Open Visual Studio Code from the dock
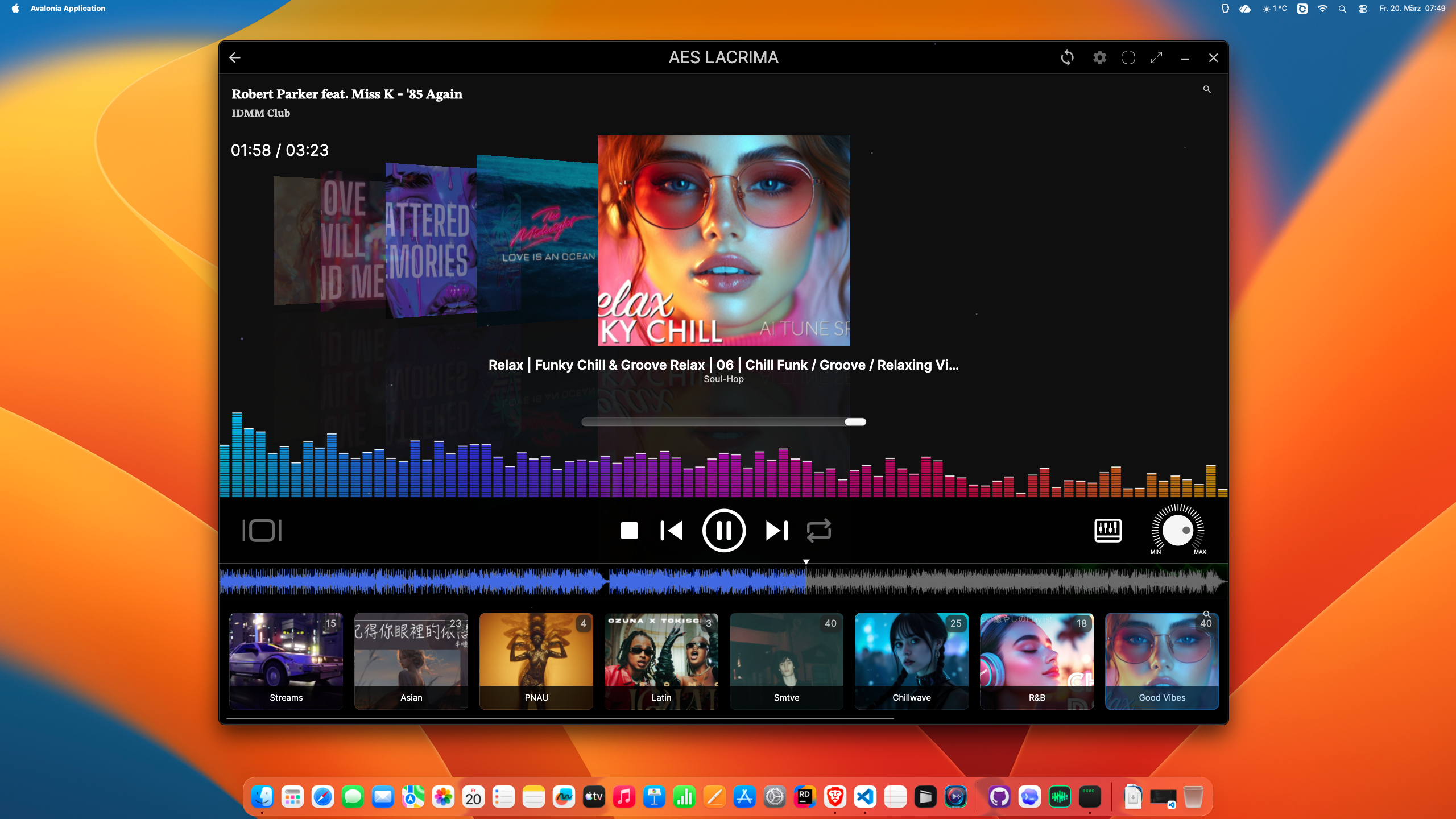1456x819 pixels. point(865,797)
